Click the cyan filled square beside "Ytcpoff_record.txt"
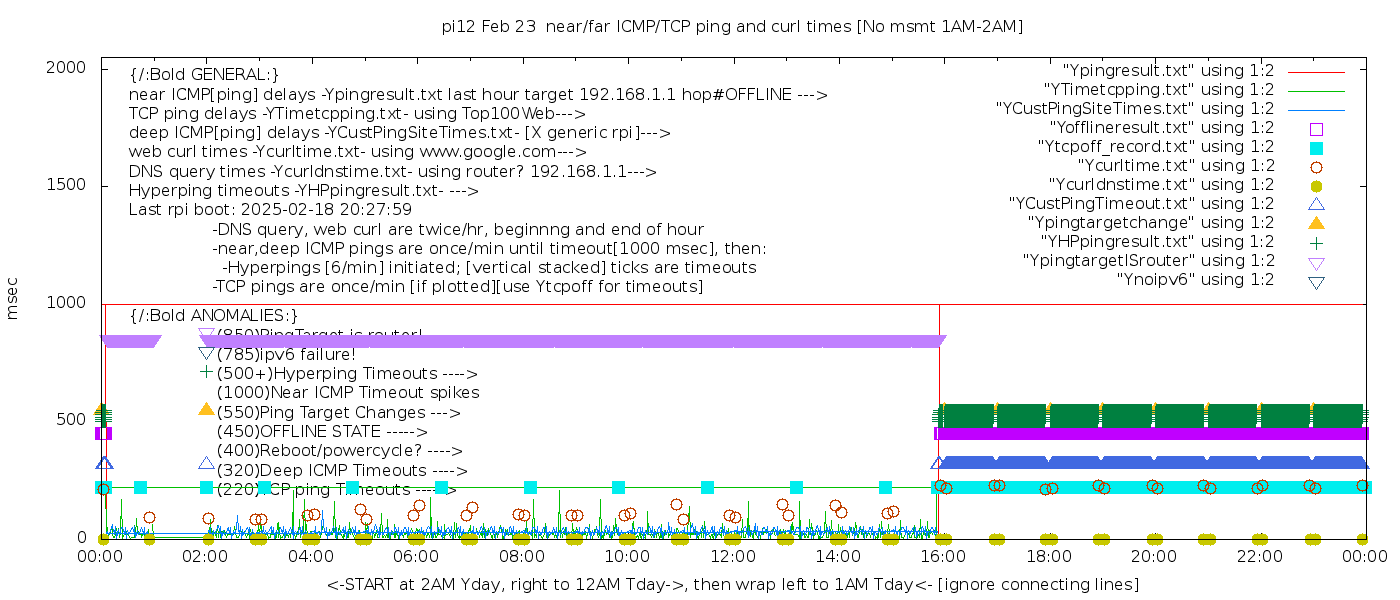Screen dimensions: 1400x600 1316,147
